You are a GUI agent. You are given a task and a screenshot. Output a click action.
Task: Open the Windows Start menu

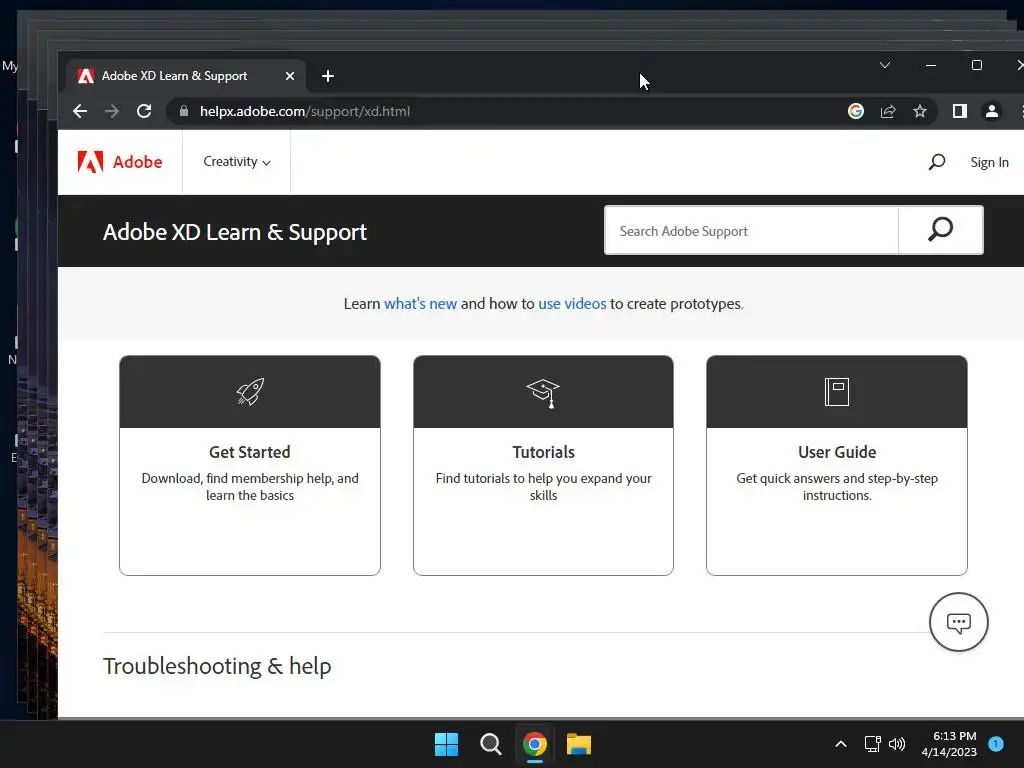click(447, 744)
